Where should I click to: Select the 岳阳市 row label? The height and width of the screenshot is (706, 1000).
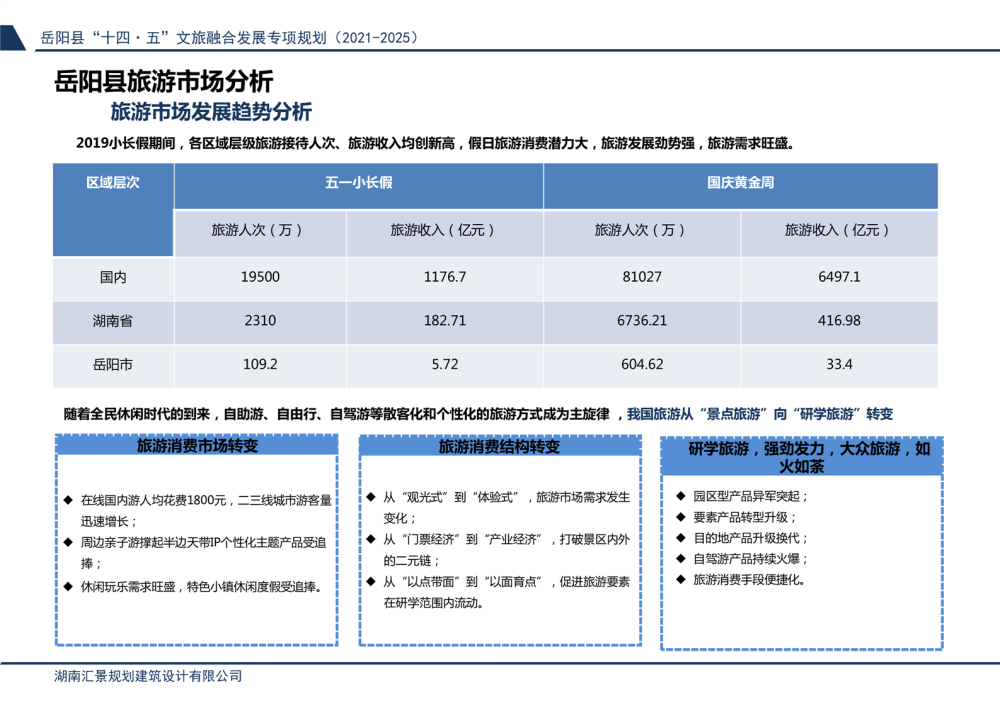coord(112,365)
